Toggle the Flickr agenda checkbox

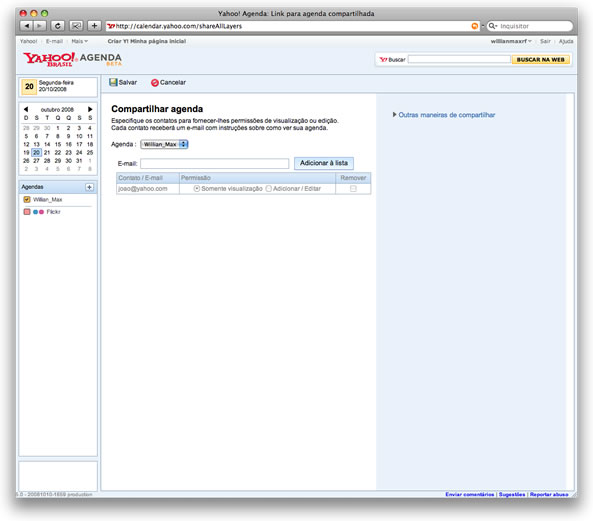click(27, 212)
